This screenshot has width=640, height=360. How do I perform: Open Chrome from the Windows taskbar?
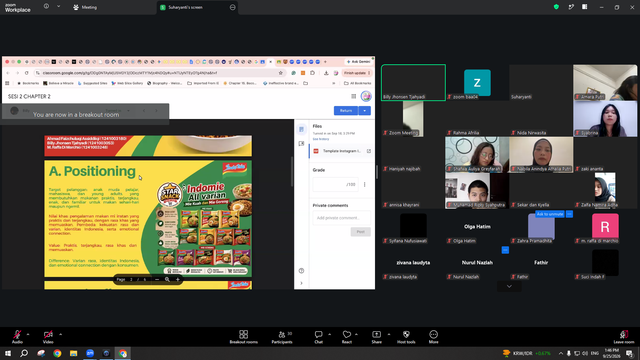pos(57,353)
